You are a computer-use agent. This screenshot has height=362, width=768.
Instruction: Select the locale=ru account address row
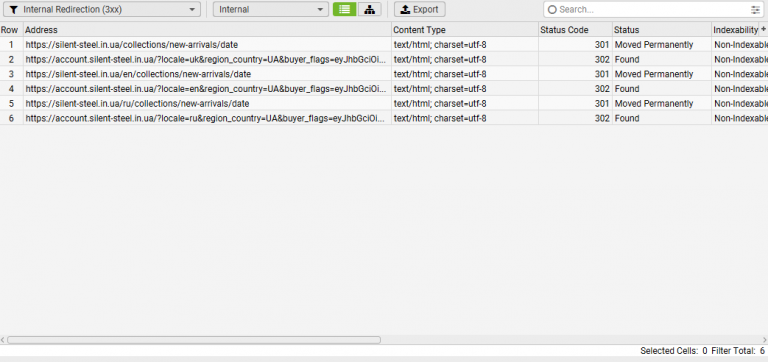point(207,118)
